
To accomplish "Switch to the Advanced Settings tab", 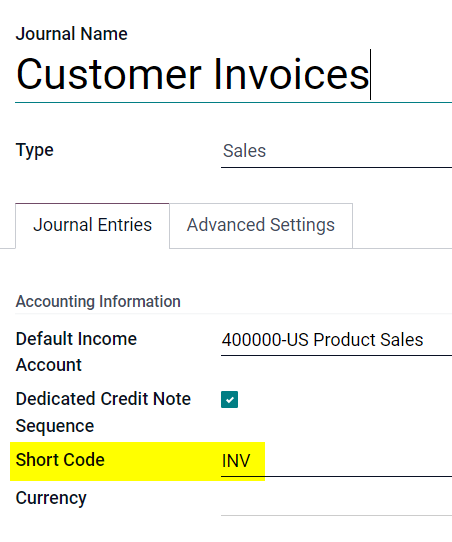I will coord(261,225).
